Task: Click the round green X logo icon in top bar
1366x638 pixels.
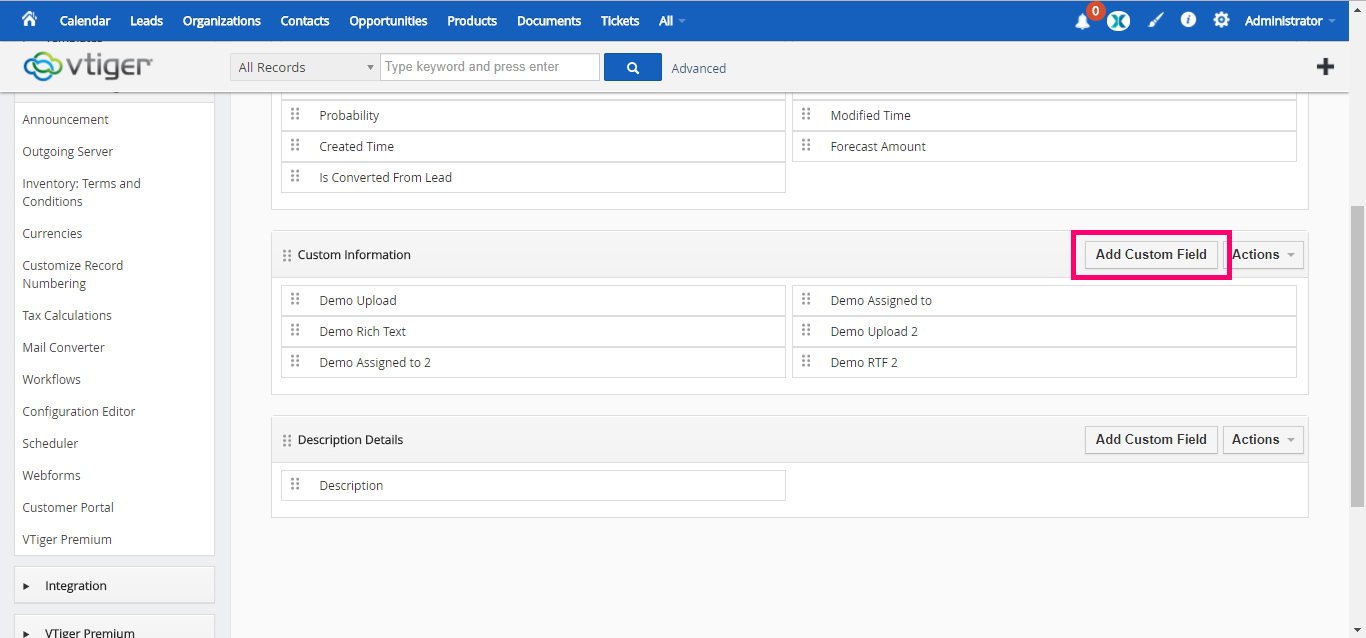Action: pos(1118,20)
